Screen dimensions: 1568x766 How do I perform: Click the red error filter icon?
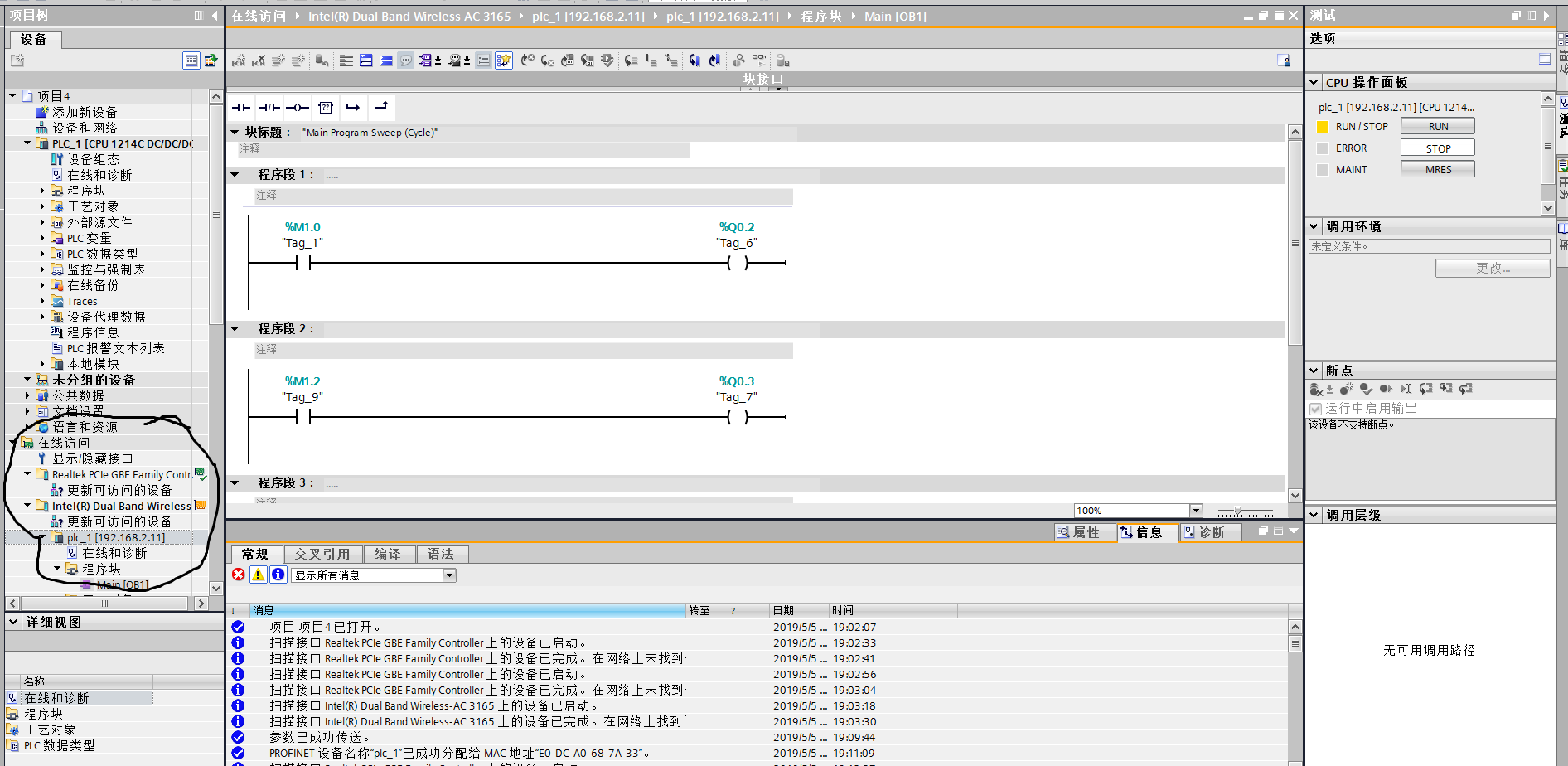point(239,574)
